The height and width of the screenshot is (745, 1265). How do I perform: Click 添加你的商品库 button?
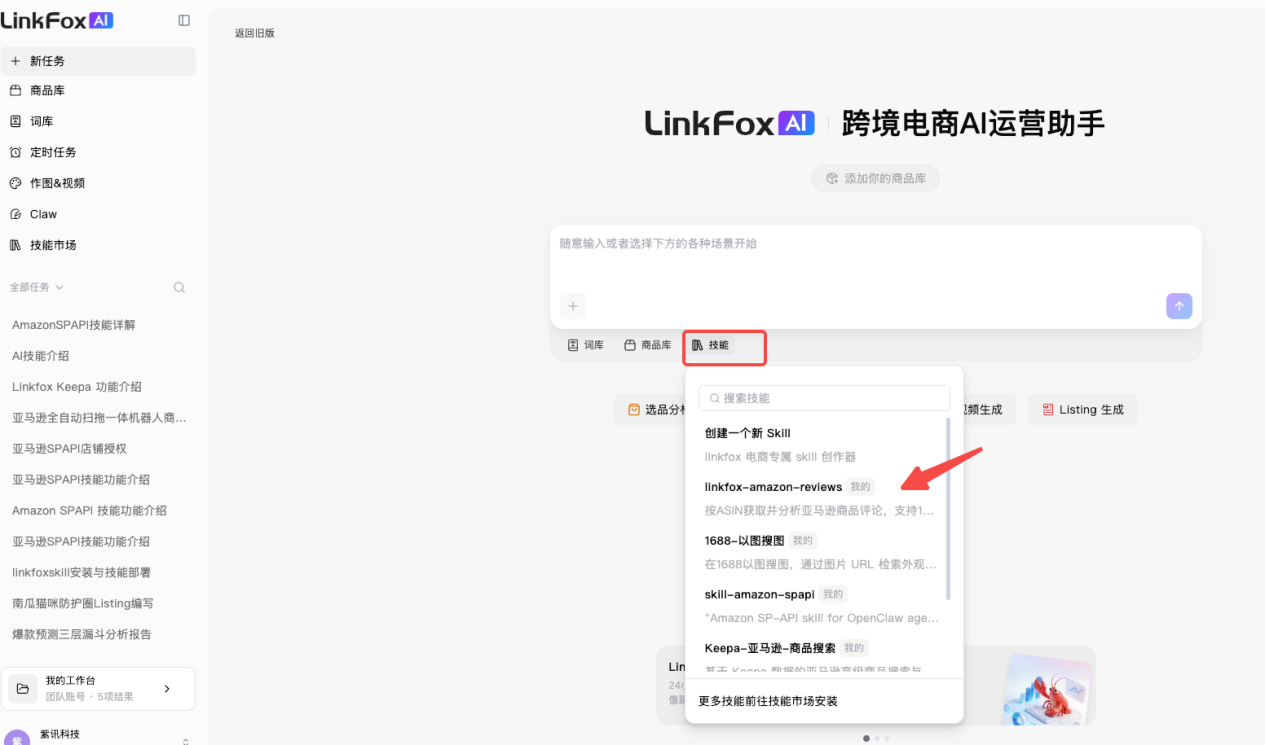point(876,179)
